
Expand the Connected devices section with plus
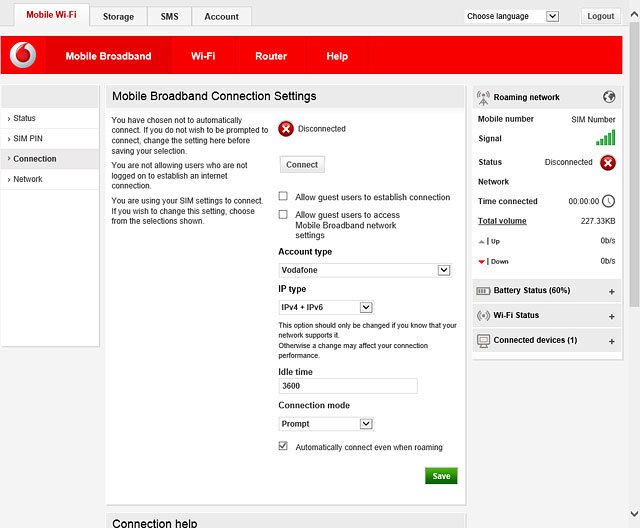[611, 341]
